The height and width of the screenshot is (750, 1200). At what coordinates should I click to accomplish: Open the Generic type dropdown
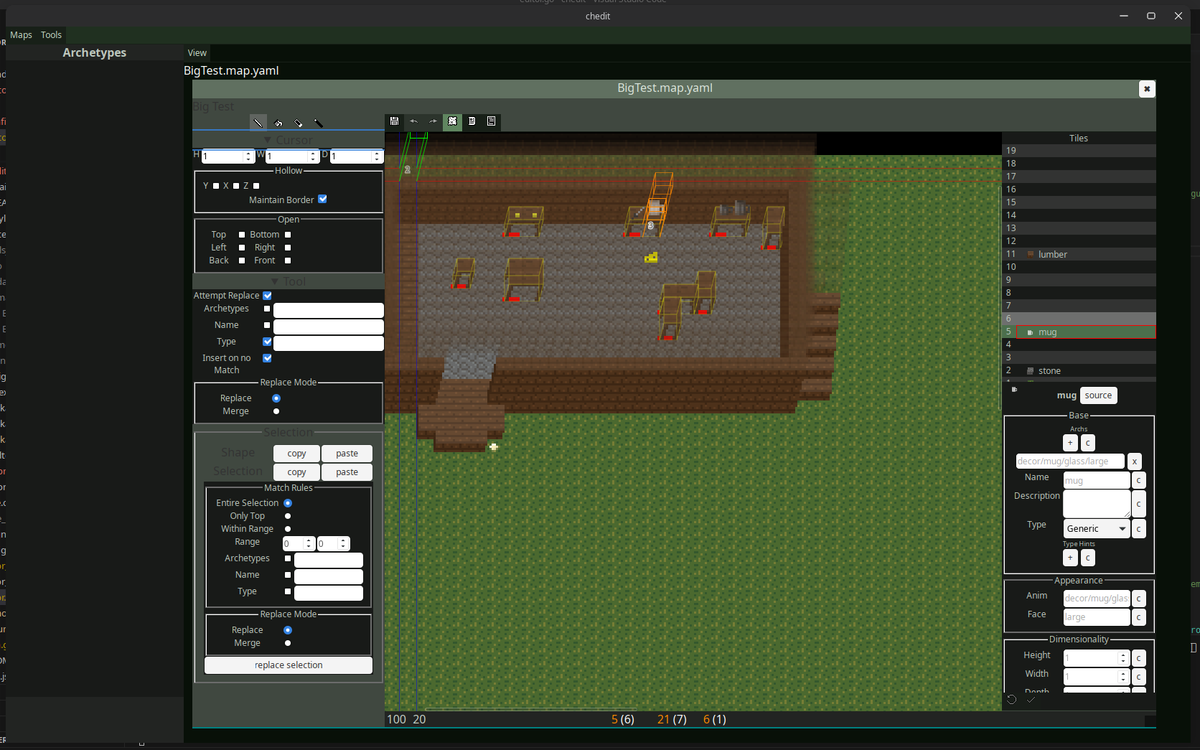click(x=1096, y=527)
